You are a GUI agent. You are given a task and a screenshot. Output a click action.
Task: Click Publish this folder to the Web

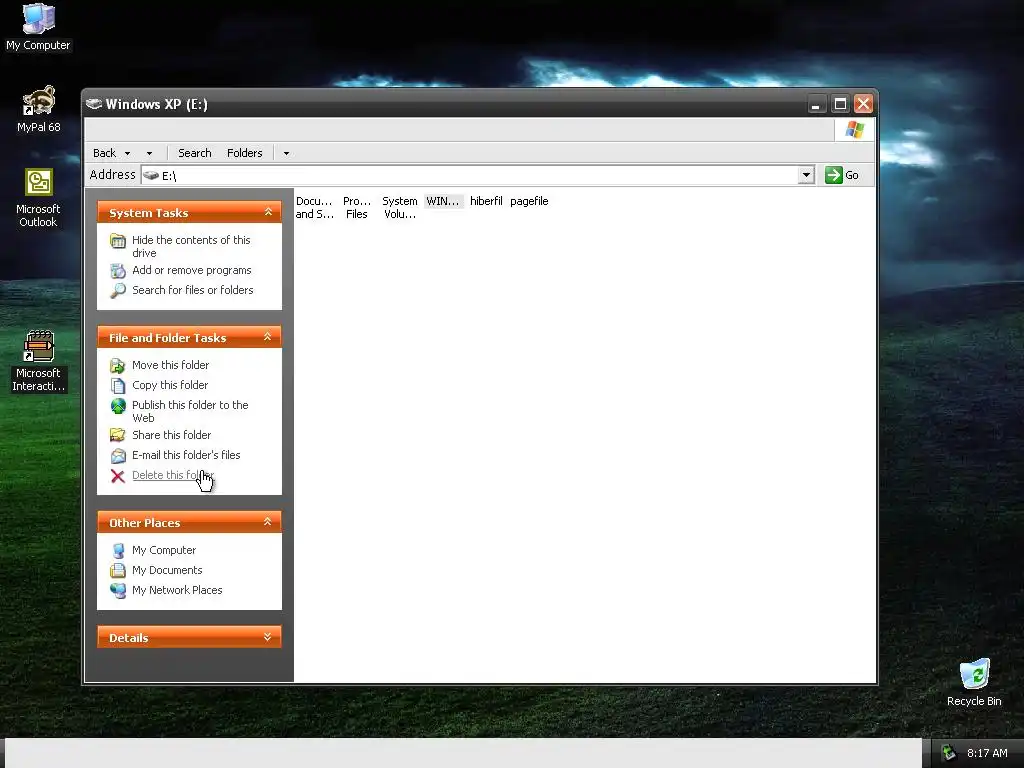click(190, 411)
